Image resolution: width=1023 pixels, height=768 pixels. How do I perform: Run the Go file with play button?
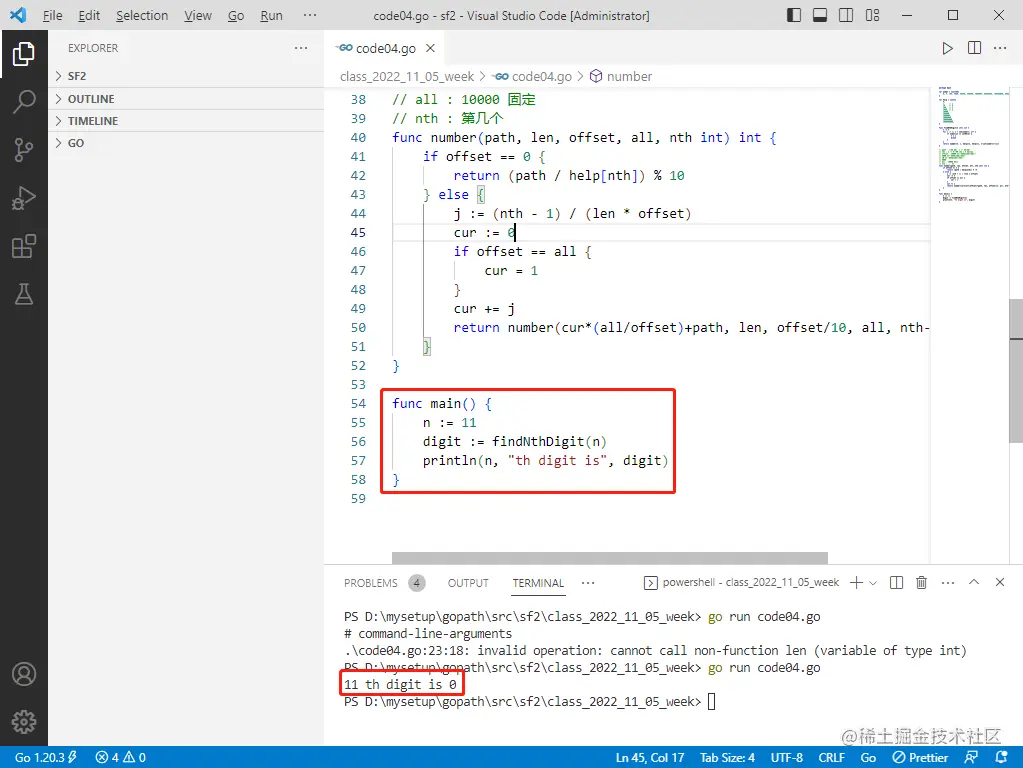(947, 48)
